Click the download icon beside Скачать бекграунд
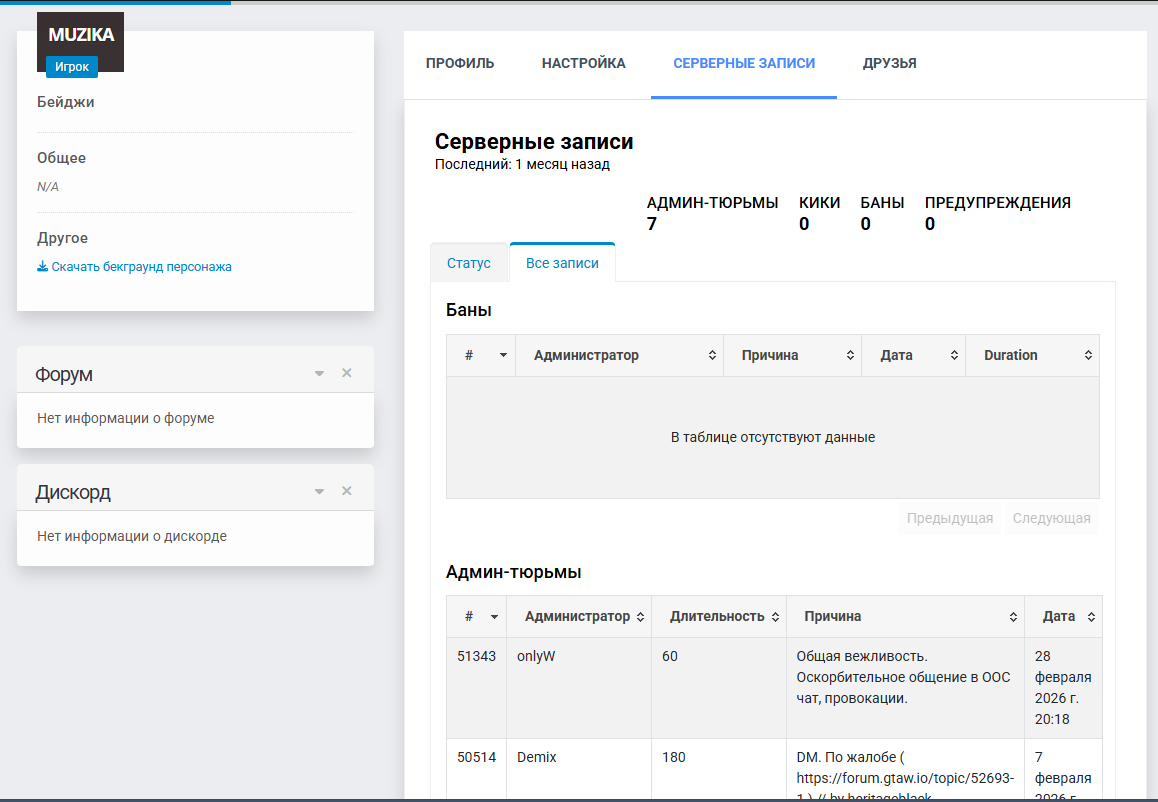Screen dimensions: 1158x802 tap(42, 267)
